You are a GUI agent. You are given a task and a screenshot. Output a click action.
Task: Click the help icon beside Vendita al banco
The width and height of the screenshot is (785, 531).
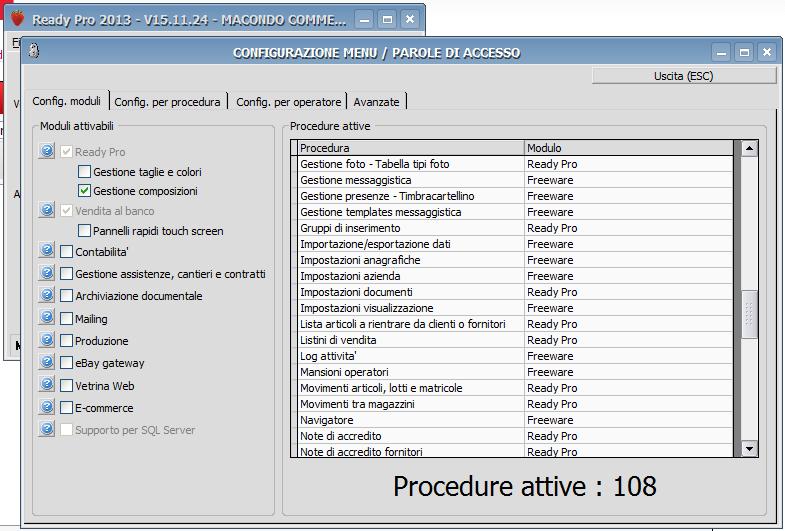click(x=47, y=210)
